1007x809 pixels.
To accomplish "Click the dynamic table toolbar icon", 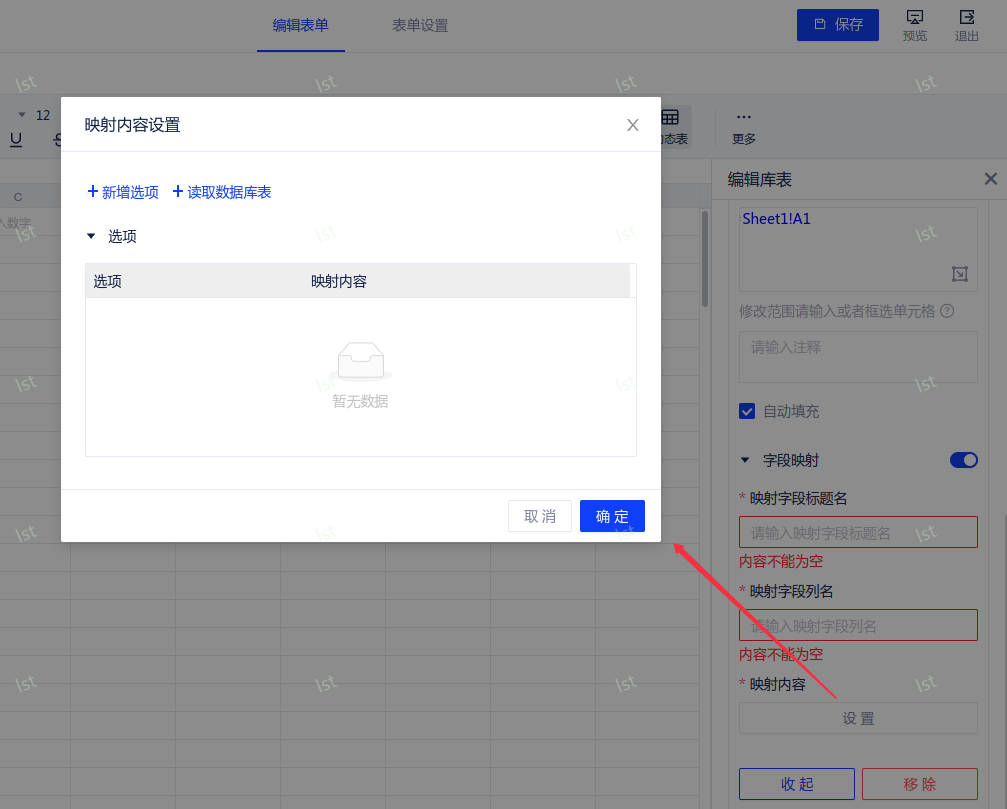I will [670, 119].
